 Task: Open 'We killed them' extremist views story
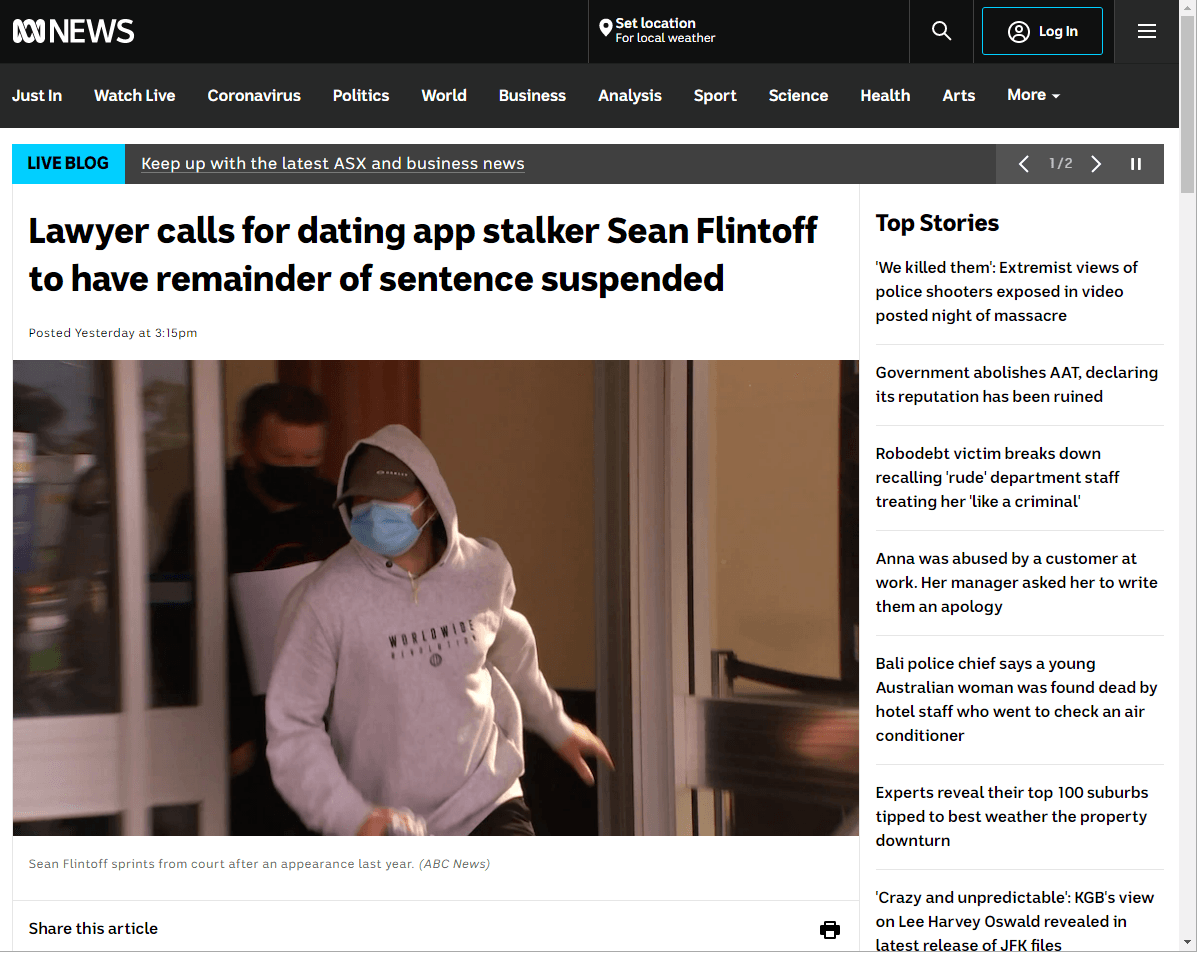(1007, 292)
